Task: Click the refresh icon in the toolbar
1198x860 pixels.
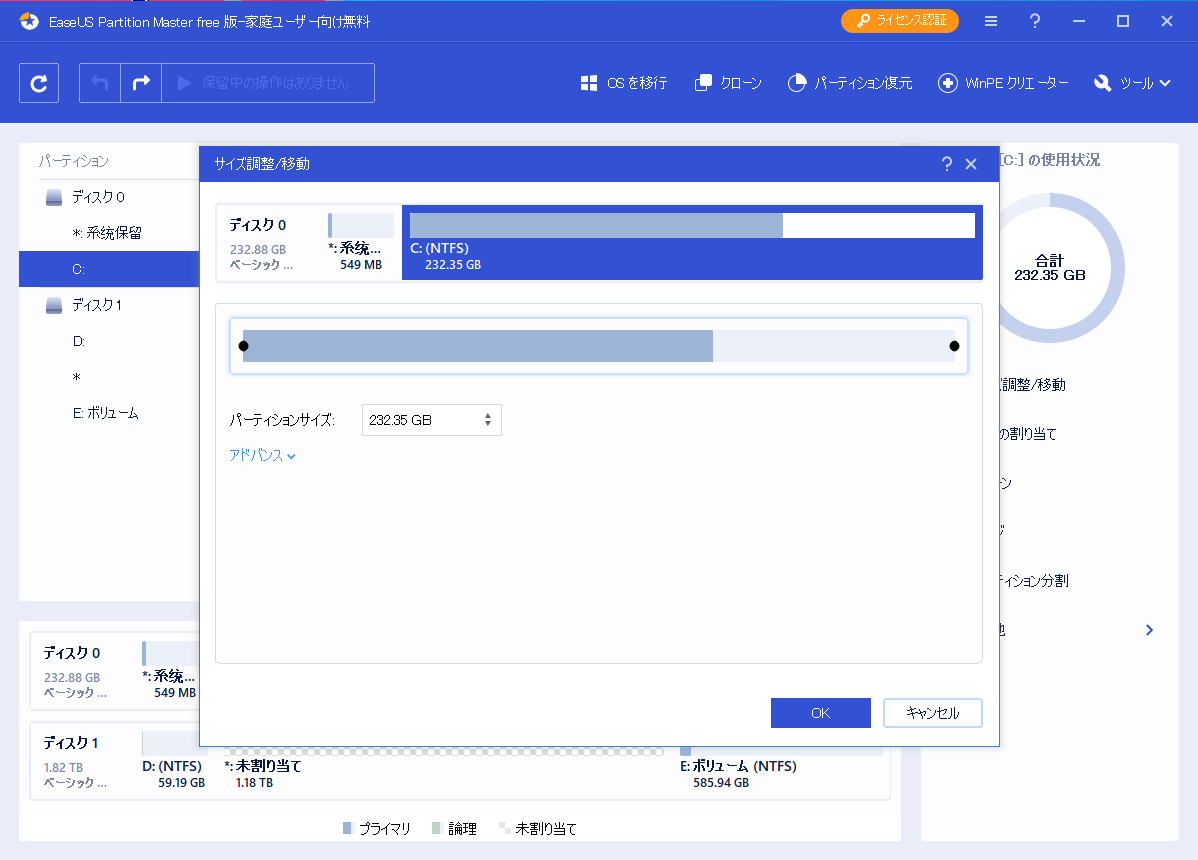Action: (39, 82)
